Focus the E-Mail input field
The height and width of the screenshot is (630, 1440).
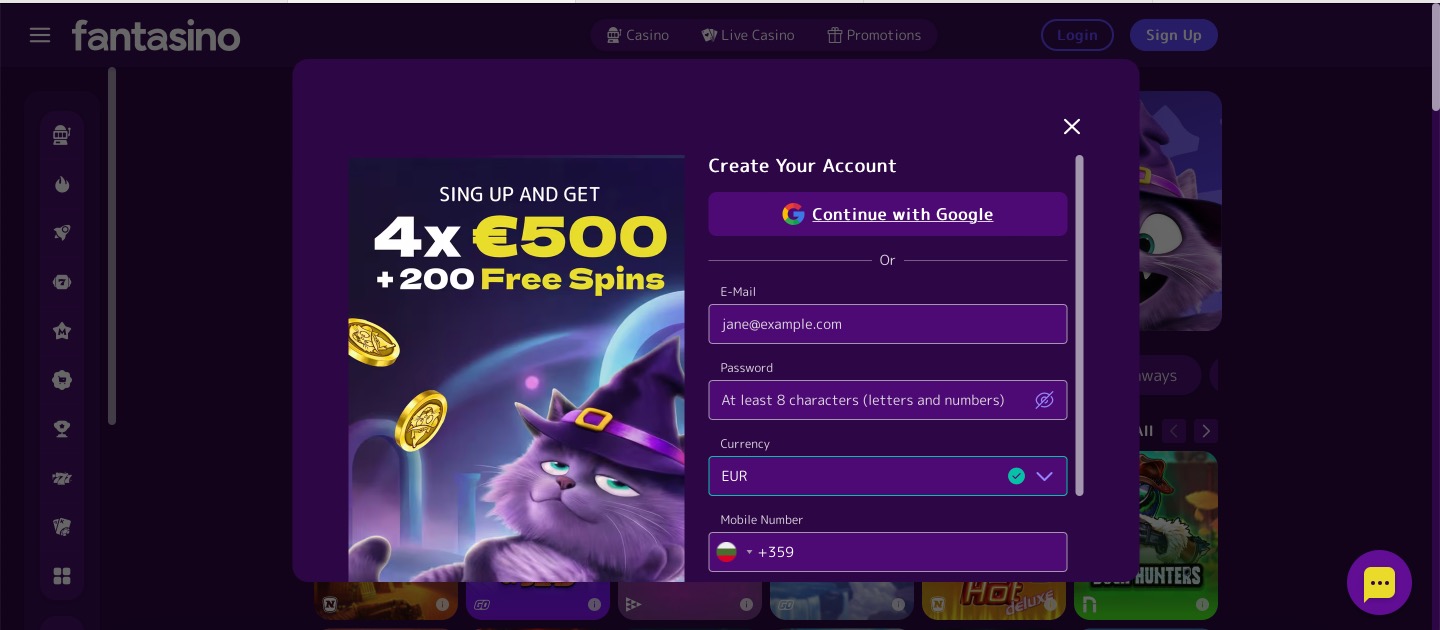point(888,324)
